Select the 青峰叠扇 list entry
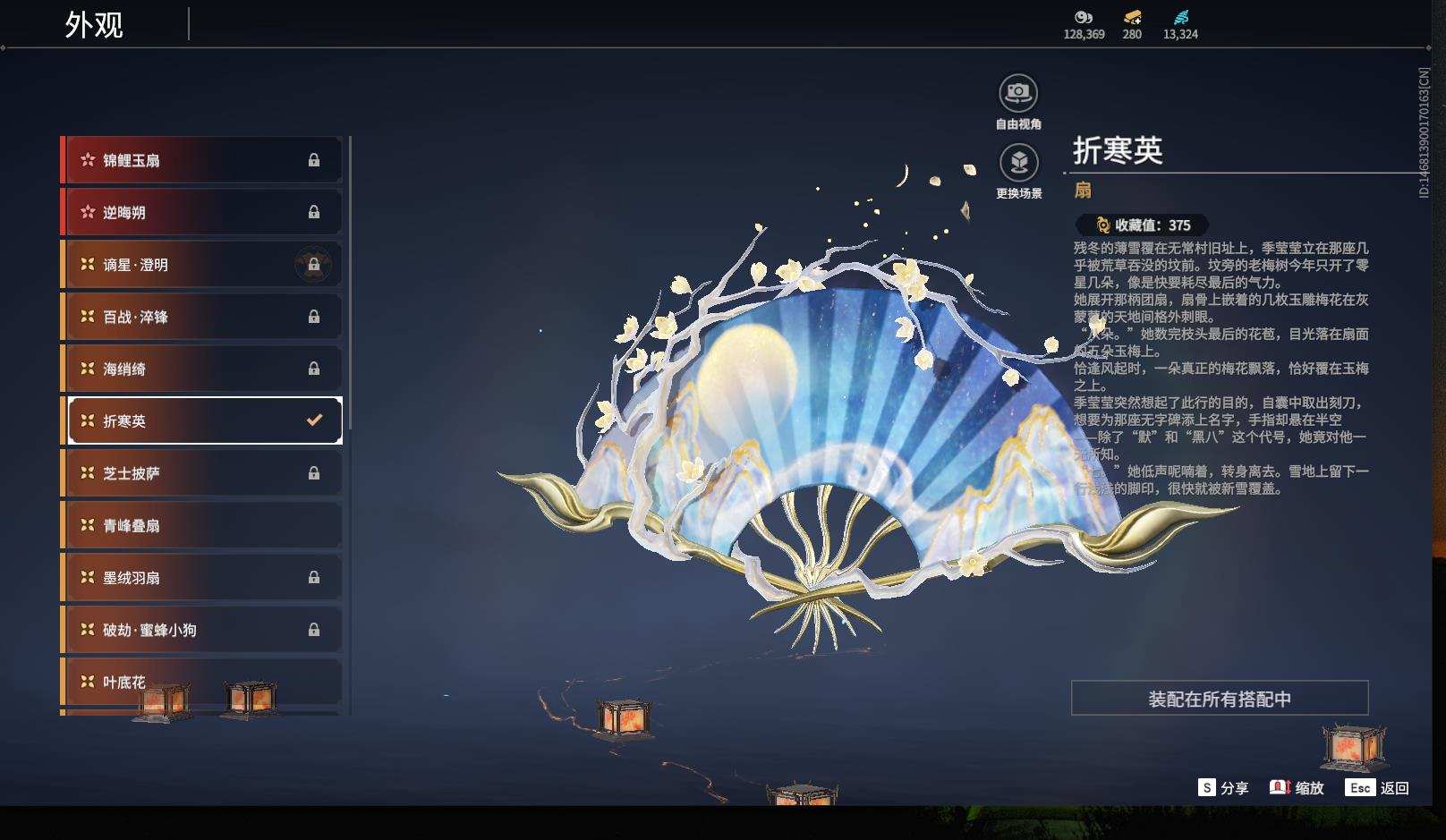1446x840 pixels. click(x=179, y=525)
